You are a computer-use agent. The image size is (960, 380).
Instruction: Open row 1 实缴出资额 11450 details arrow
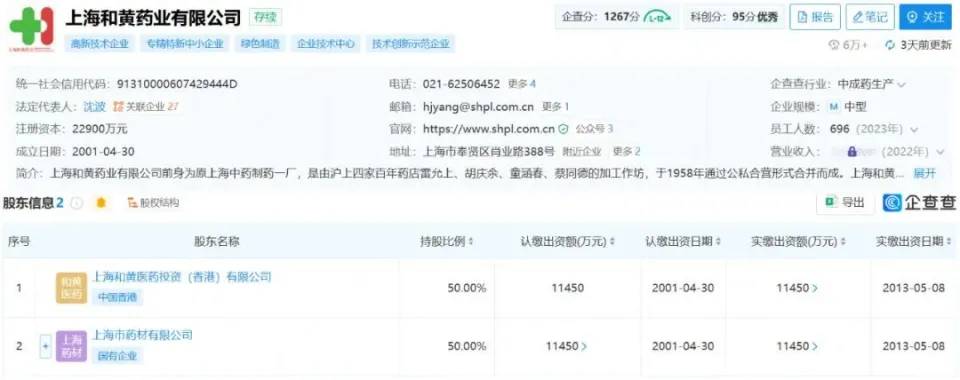point(815,288)
